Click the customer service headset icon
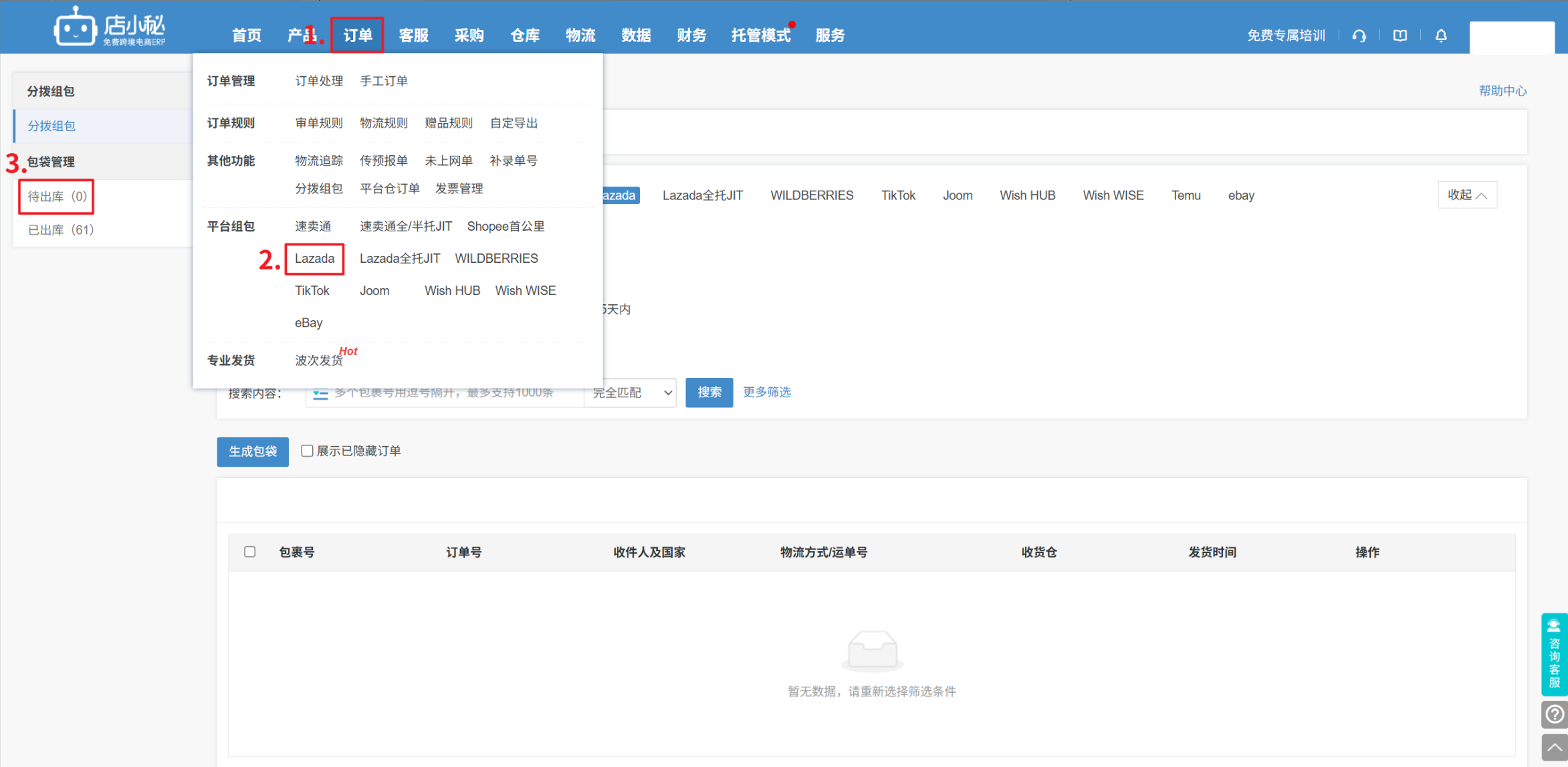The height and width of the screenshot is (767, 1568). coord(1359,35)
